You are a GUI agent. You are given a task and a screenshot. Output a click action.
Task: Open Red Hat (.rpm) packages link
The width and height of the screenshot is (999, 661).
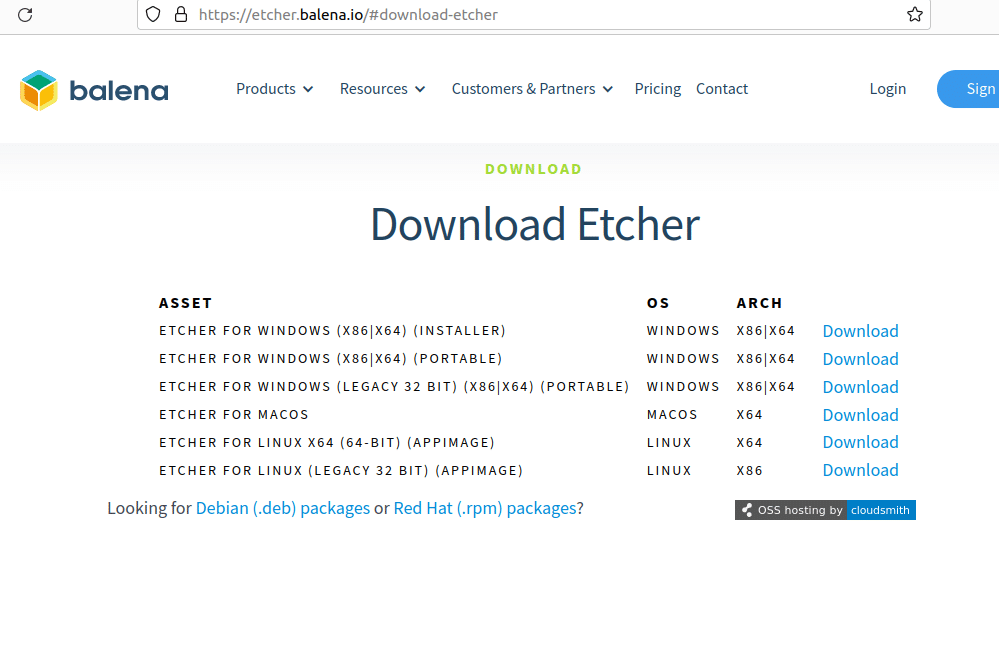pyautogui.click(x=485, y=508)
